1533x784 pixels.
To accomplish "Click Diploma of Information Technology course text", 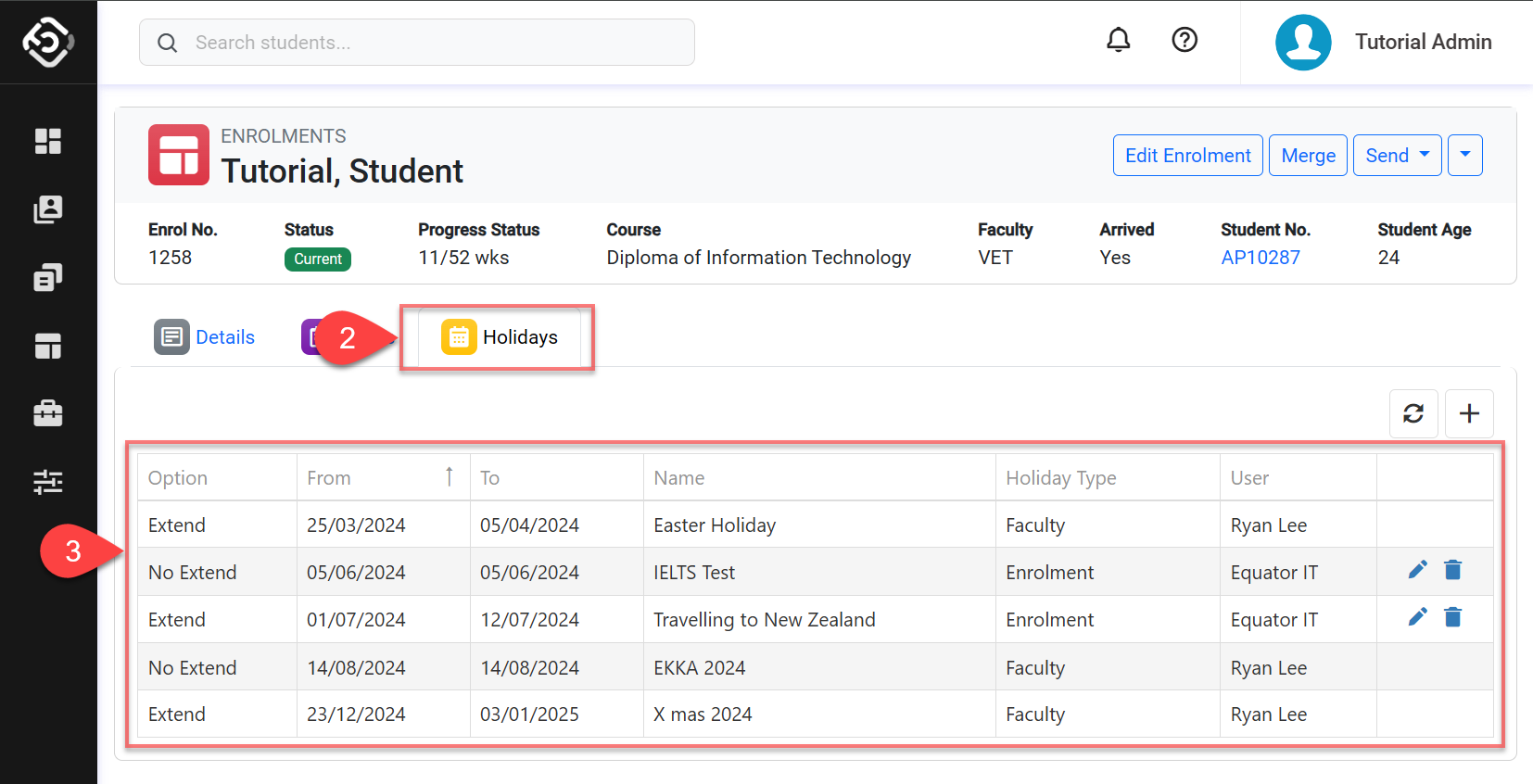I will tap(759, 258).
